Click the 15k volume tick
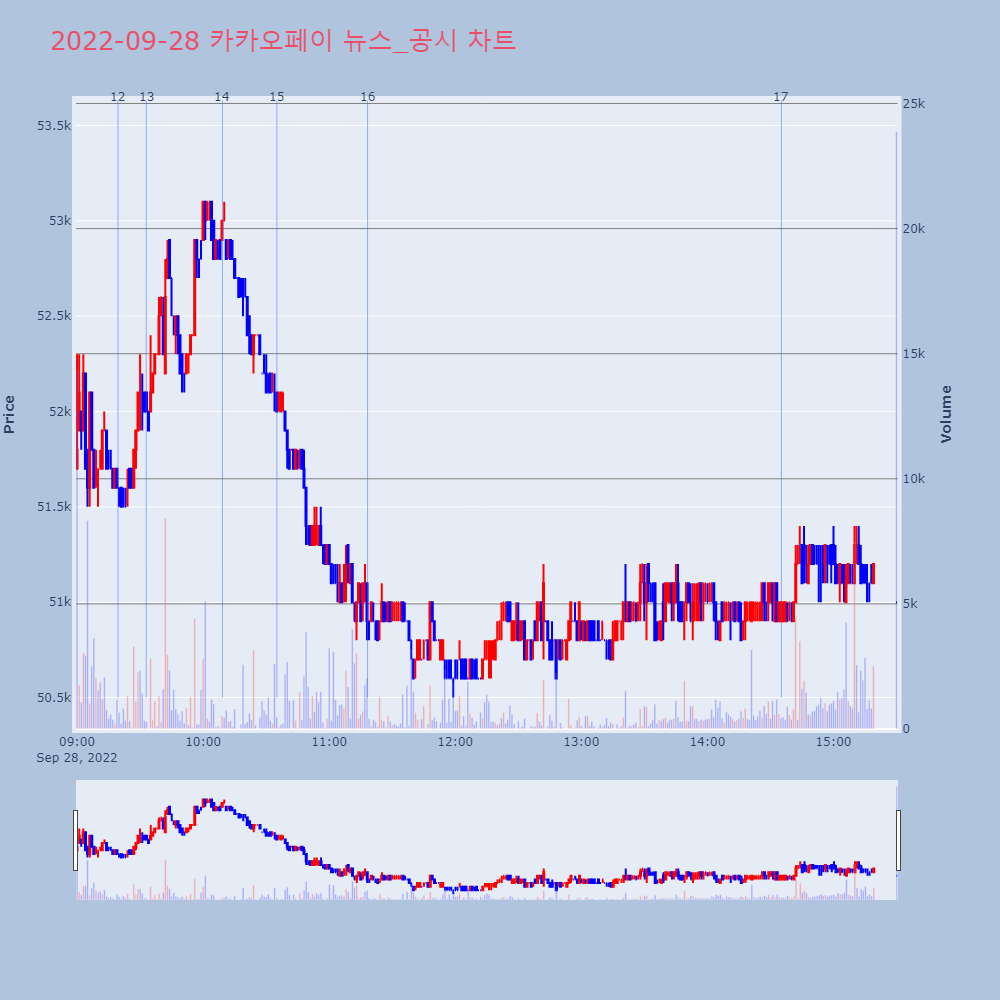Image resolution: width=1000 pixels, height=1000 pixels. (914, 354)
